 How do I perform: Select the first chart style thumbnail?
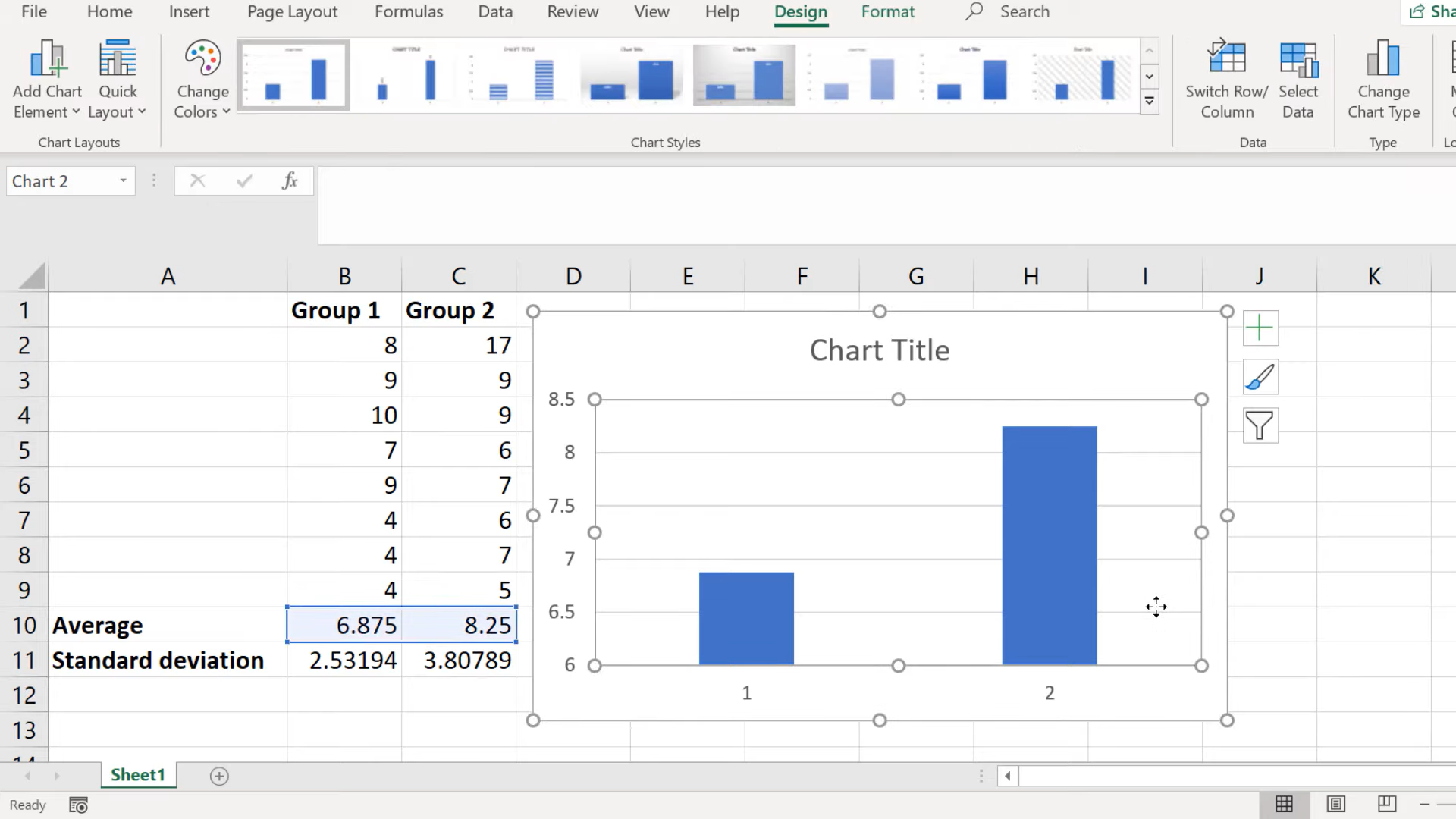click(x=293, y=75)
